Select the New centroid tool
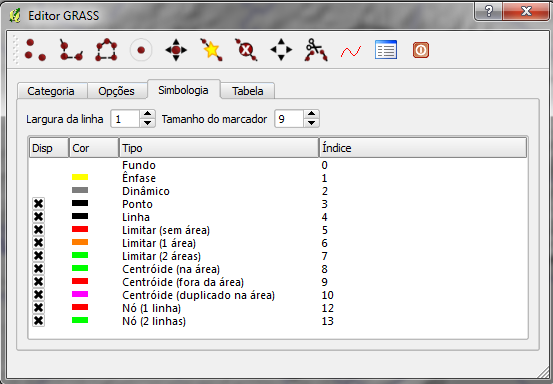Image resolution: width=553 pixels, height=384 pixels. 141,50
